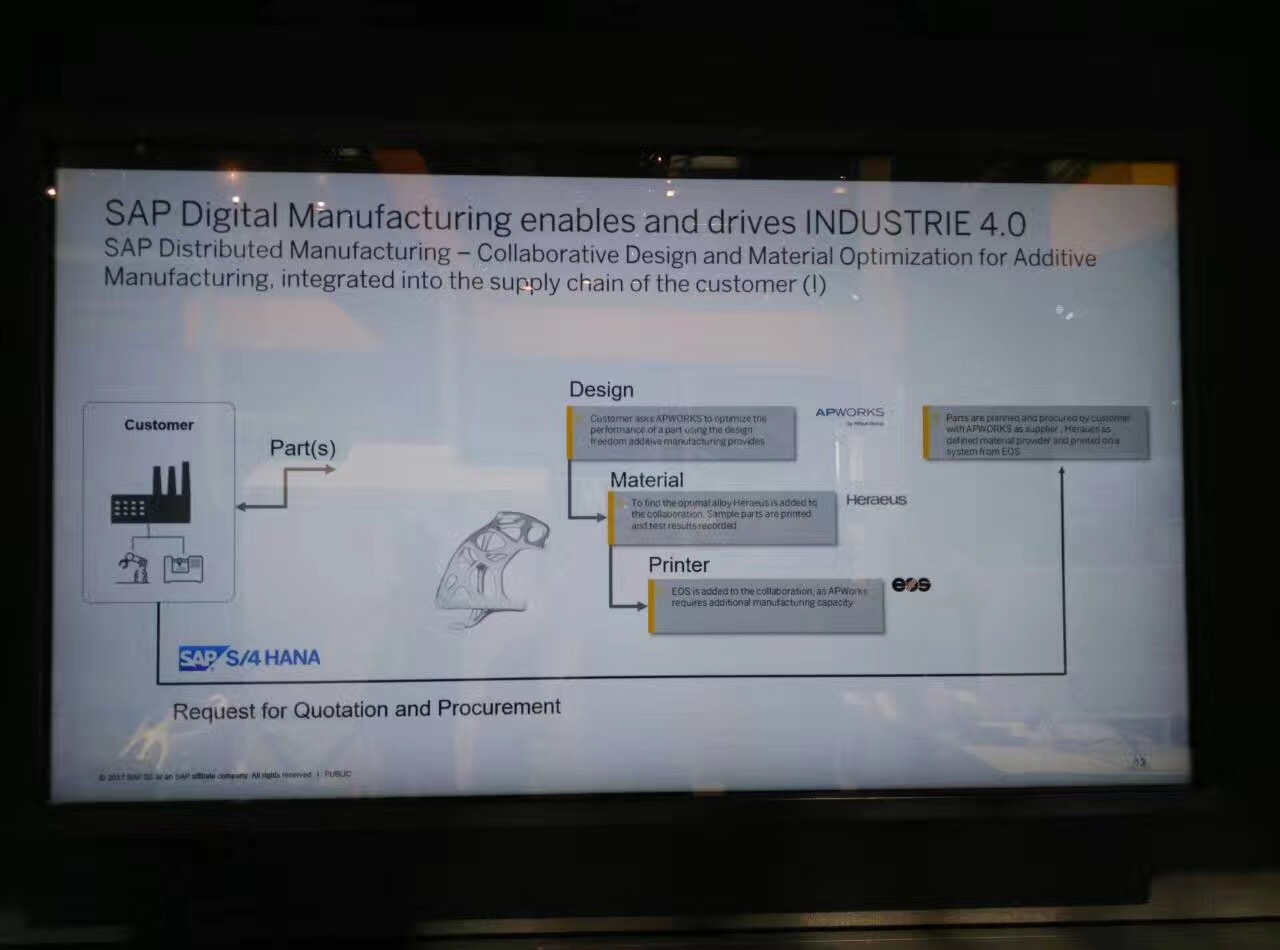The height and width of the screenshot is (950, 1280).
Task: Select the Design heading
Action: point(601,389)
